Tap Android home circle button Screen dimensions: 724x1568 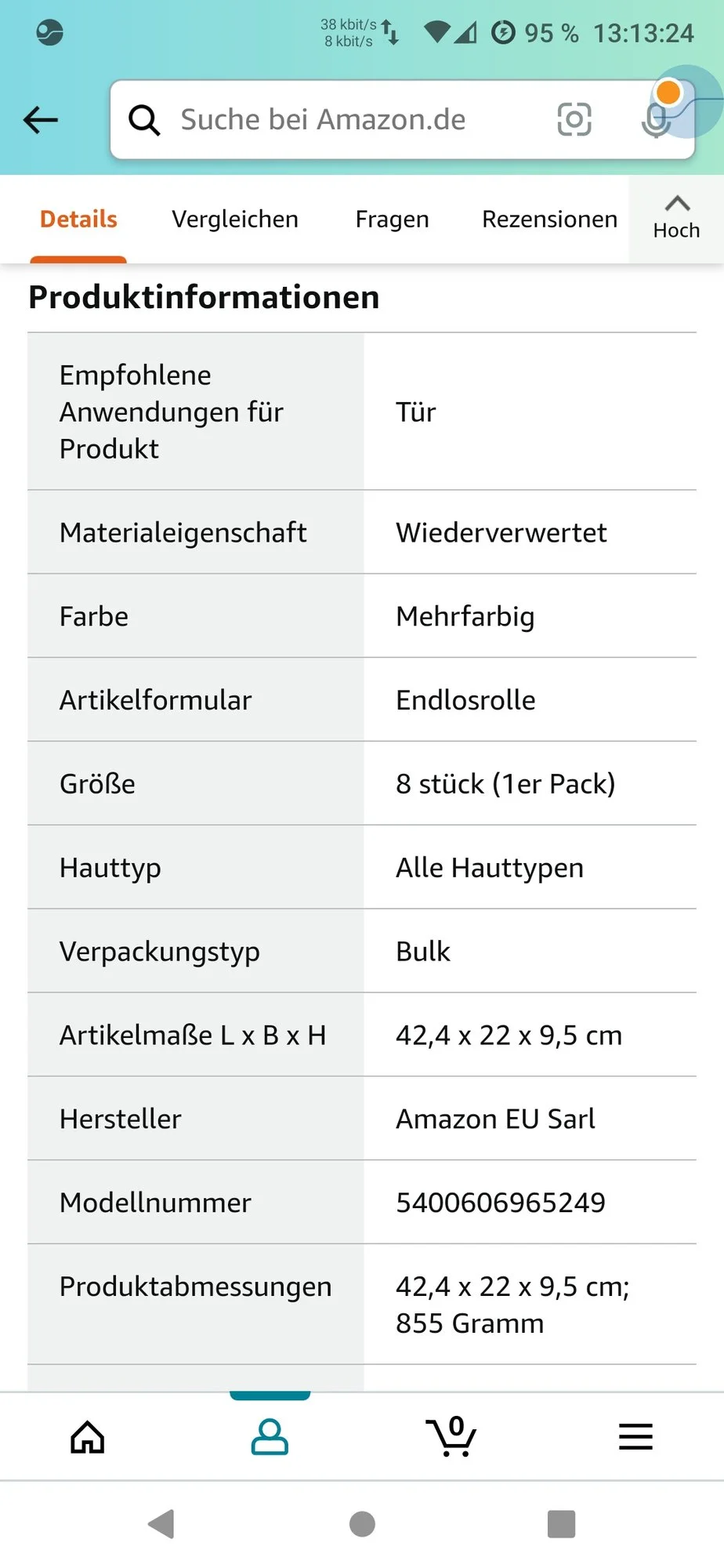[362, 1524]
